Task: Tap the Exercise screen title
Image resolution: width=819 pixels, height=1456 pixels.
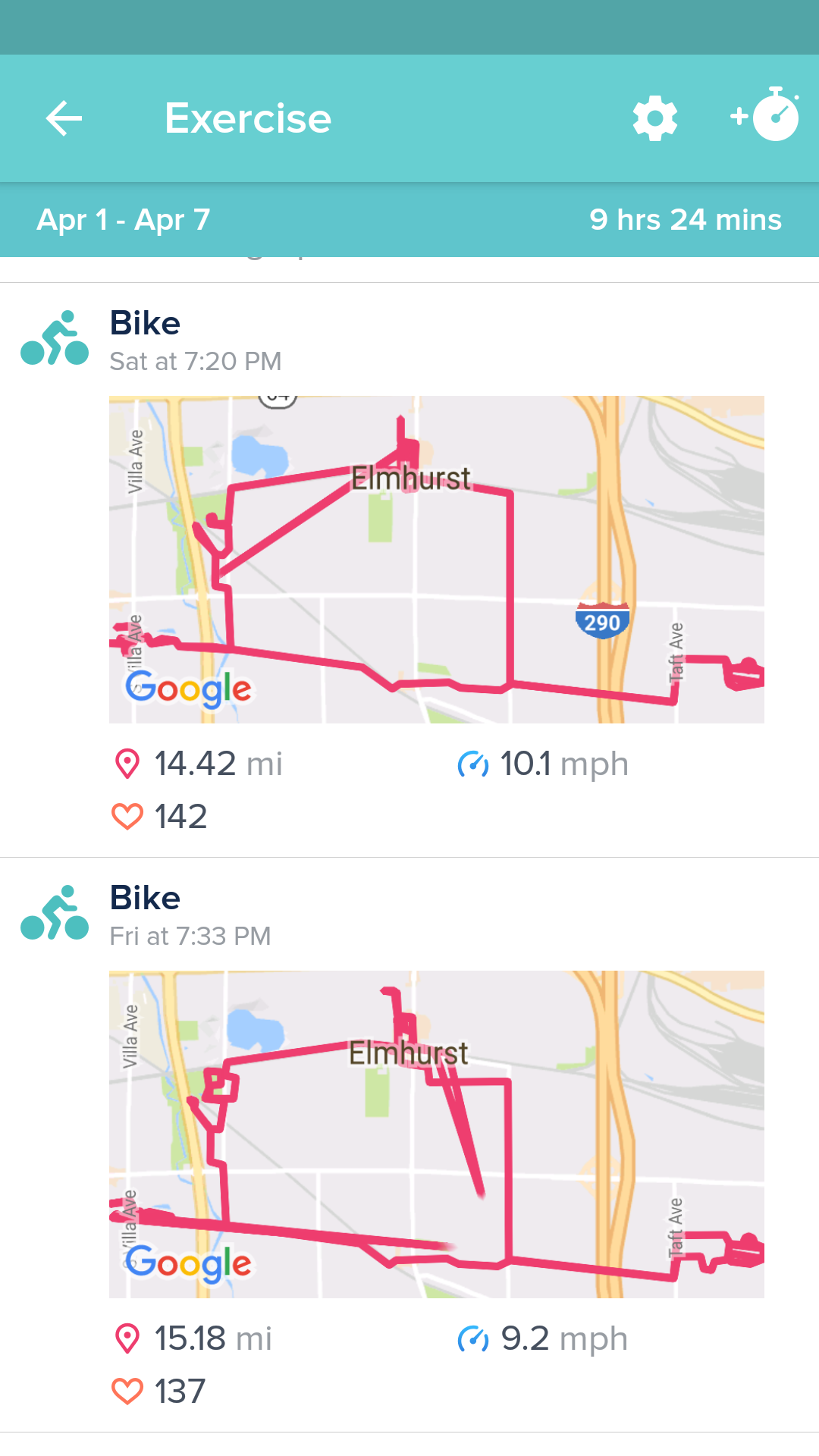Action: tap(248, 118)
